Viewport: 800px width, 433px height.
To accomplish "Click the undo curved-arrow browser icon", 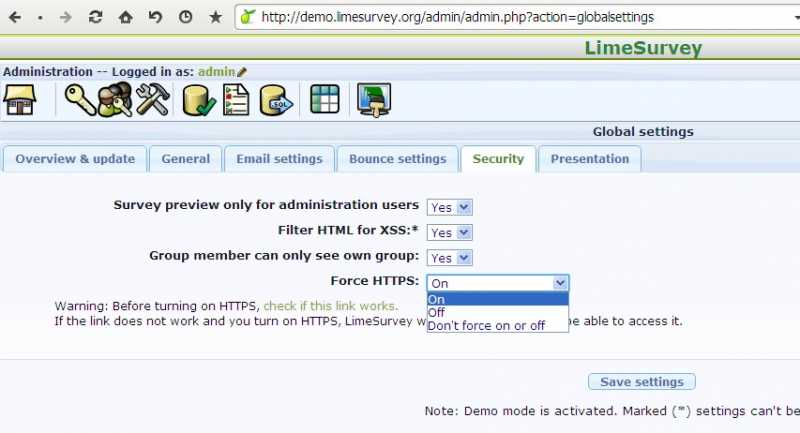I will 155,17.
